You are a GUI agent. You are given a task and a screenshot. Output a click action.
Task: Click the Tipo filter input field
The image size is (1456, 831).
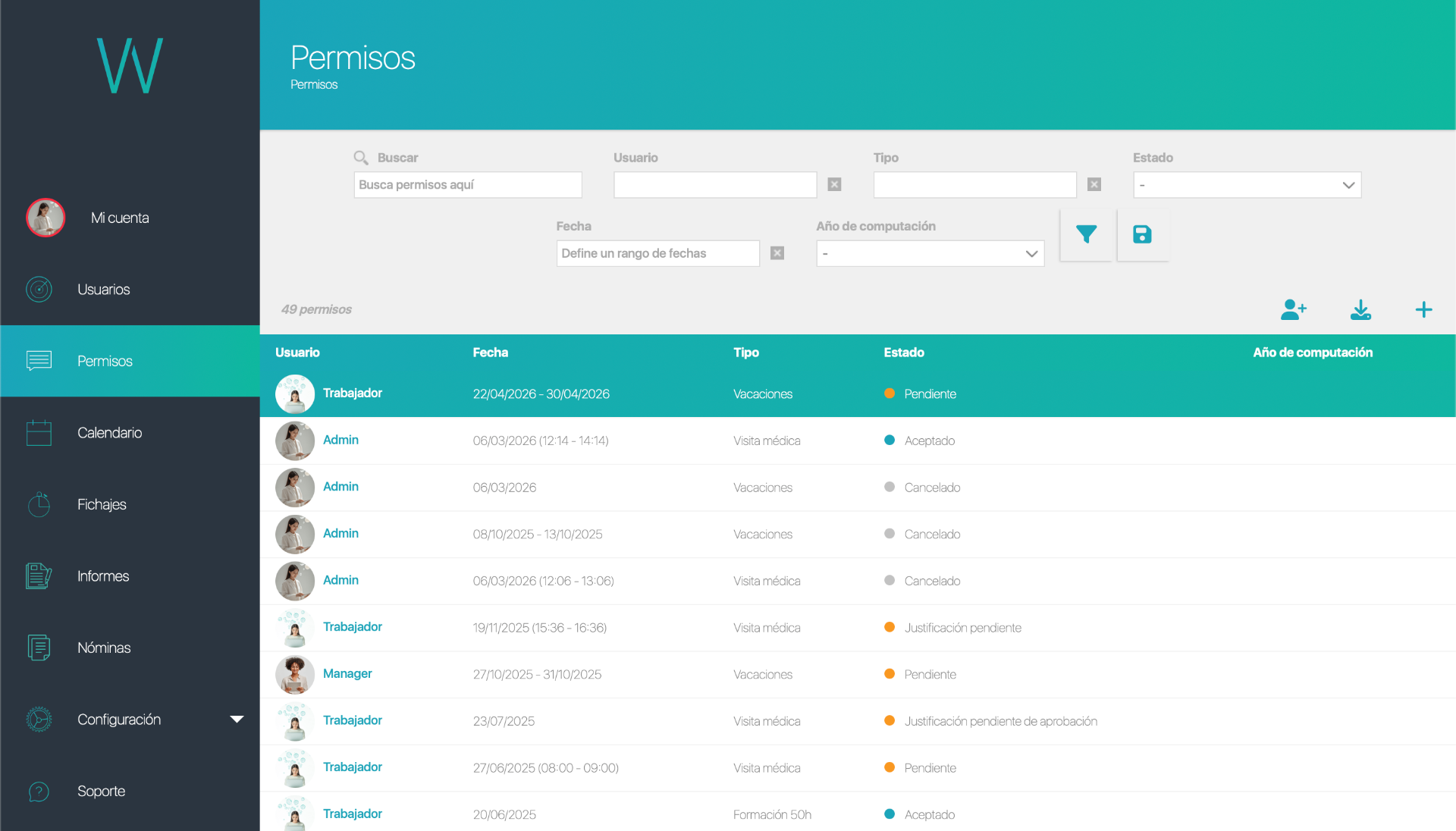click(x=974, y=185)
